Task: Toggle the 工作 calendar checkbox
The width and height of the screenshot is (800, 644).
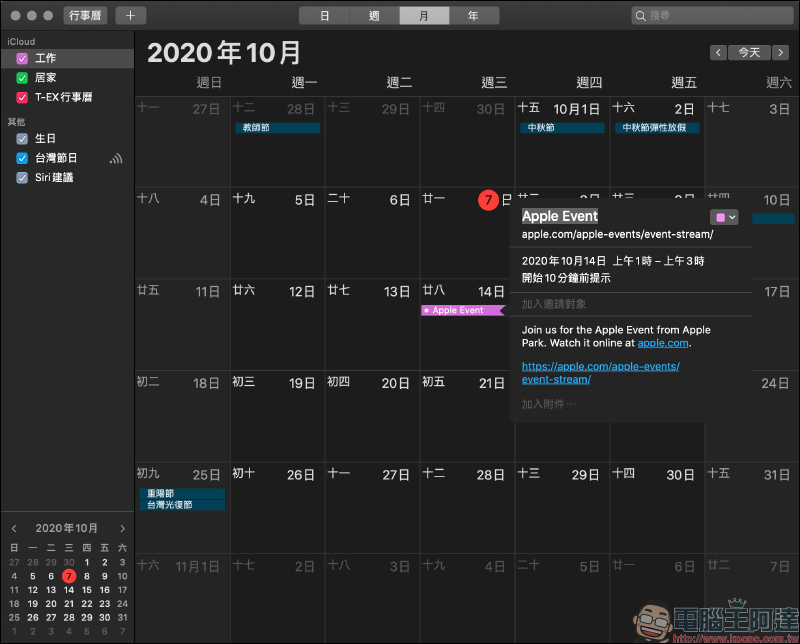Action: click(x=22, y=59)
